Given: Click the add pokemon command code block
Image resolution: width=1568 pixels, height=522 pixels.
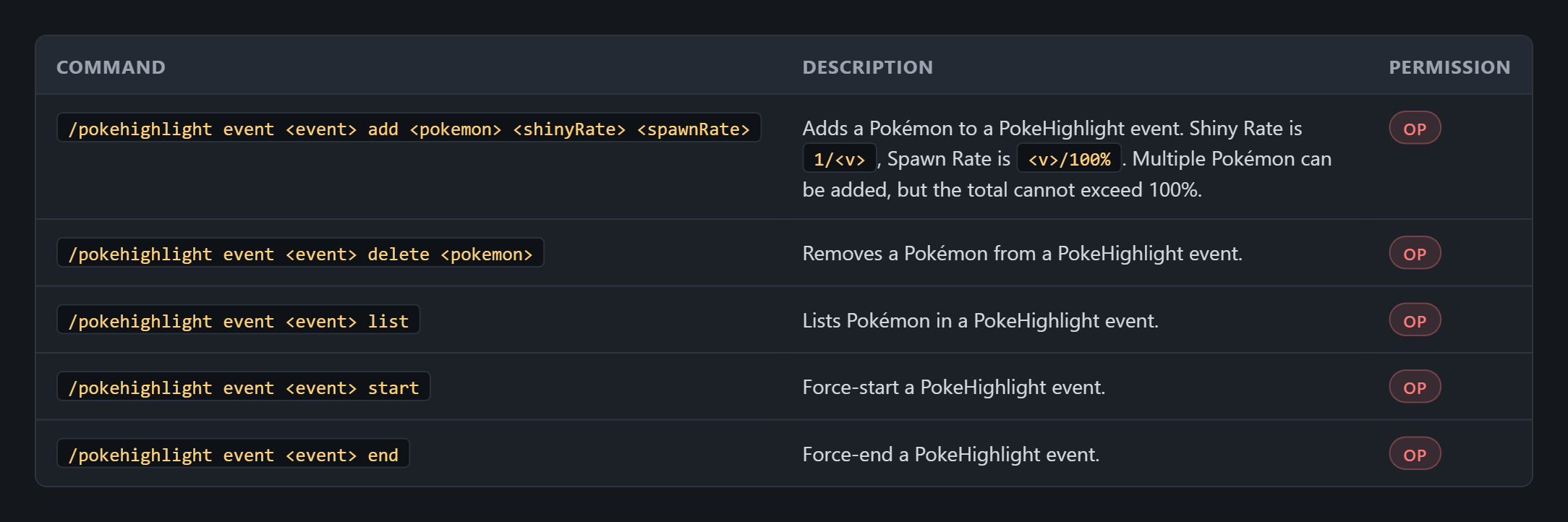Looking at the screenshot, I should (409, 128).
